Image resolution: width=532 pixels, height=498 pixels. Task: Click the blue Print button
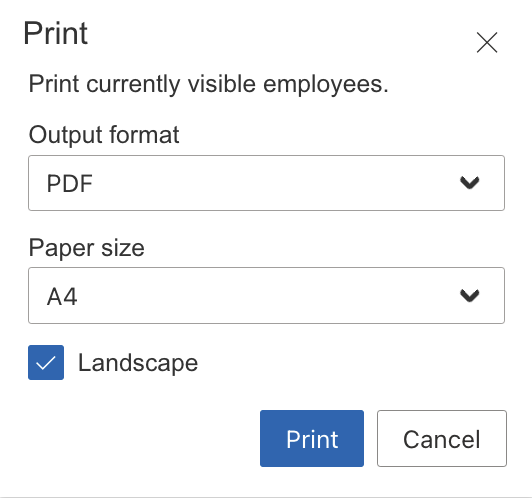pyautogui.click(x=312, y=438)
